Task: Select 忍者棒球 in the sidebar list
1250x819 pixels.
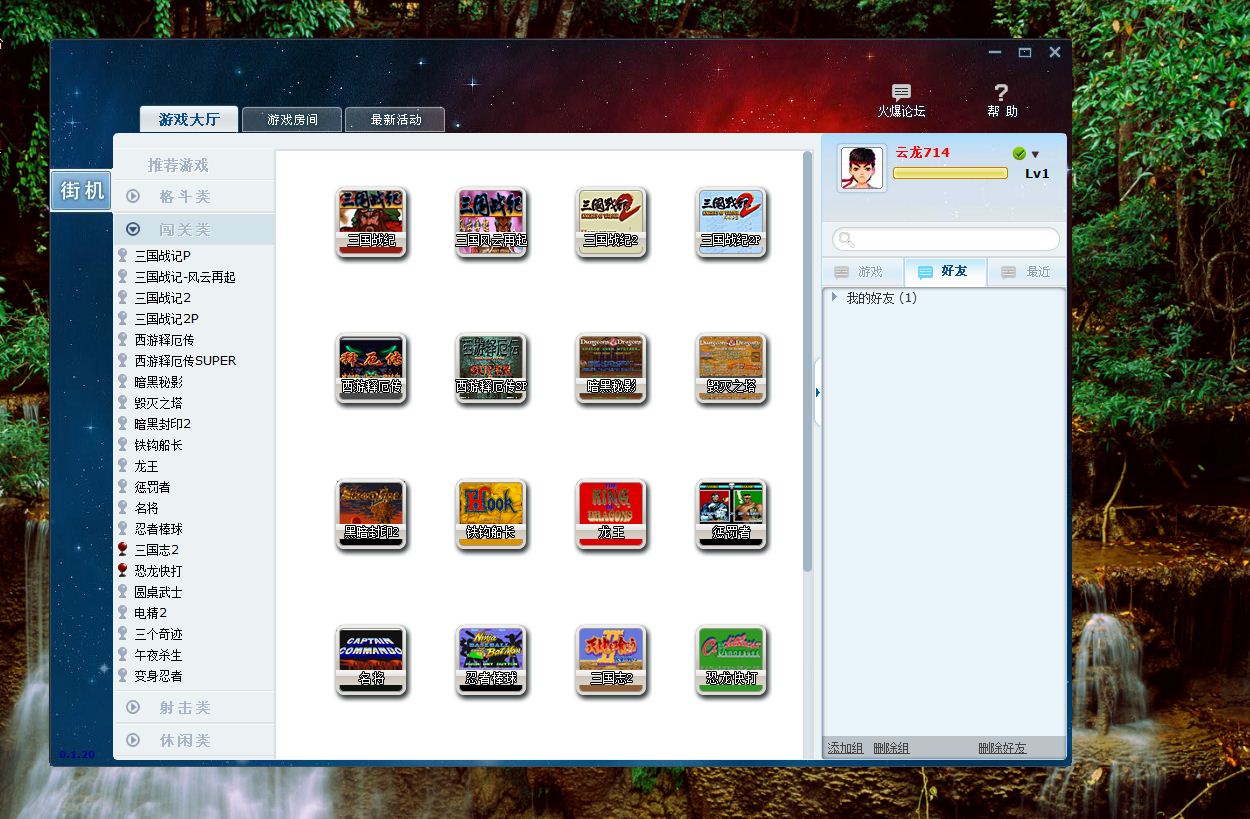Action: [158, 529]
